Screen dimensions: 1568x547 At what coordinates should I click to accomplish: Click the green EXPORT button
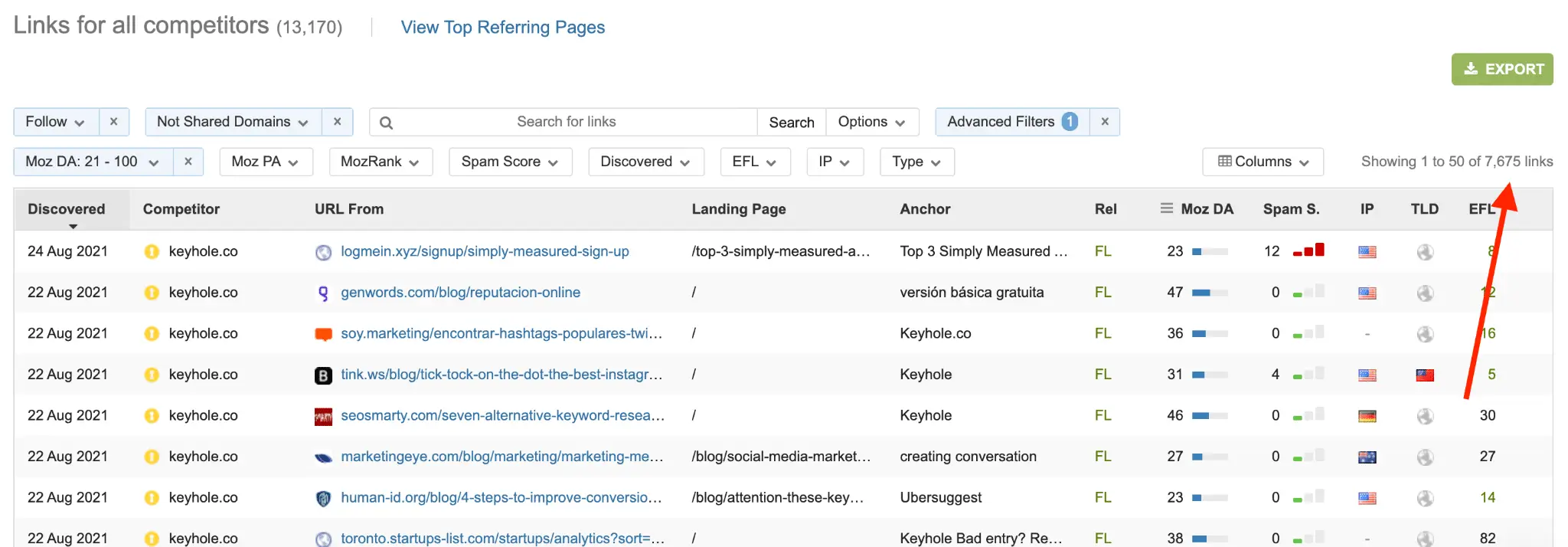click(x=1501, y=69)
